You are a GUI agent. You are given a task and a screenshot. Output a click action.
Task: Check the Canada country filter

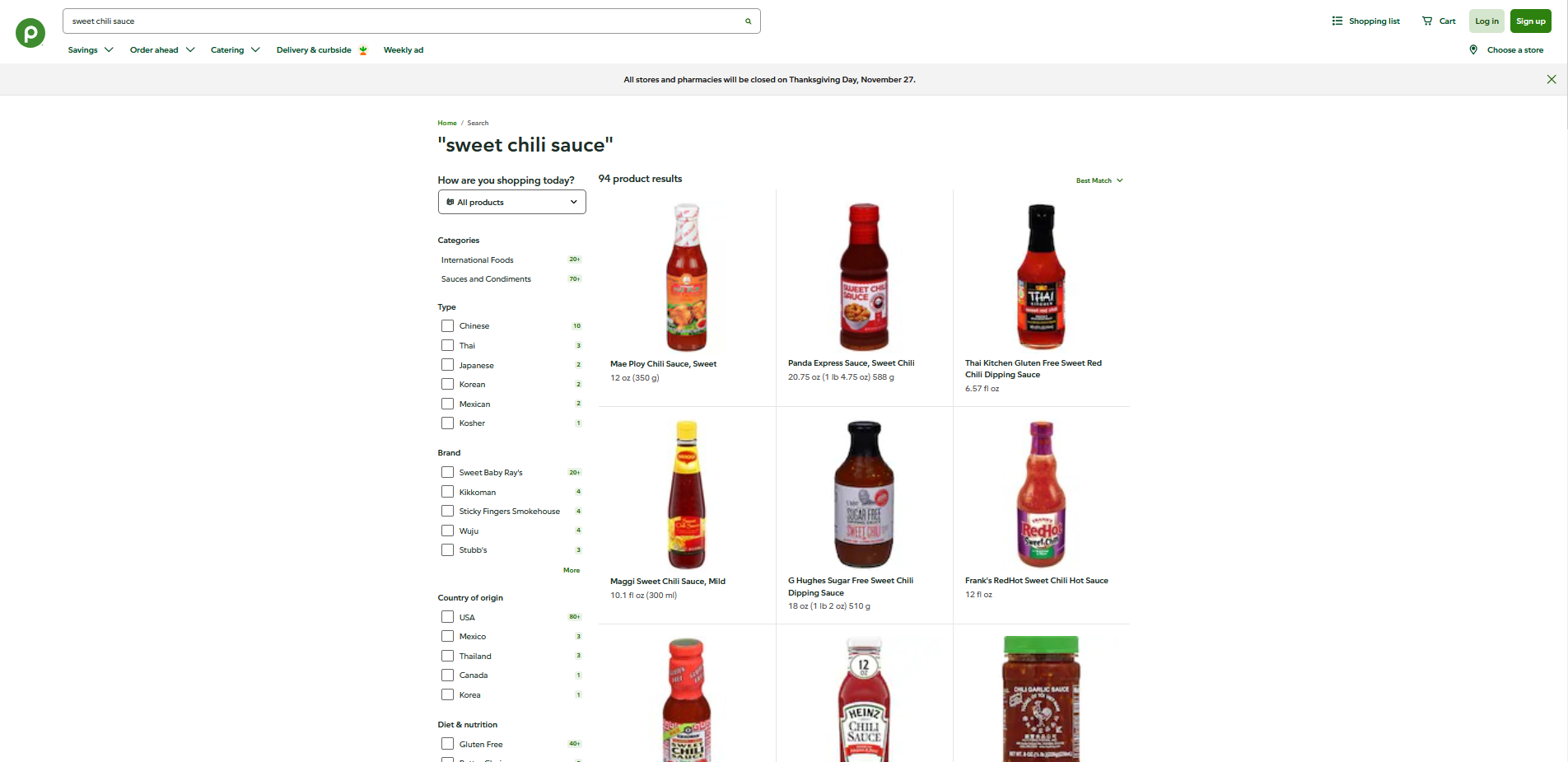pos(447,676)
